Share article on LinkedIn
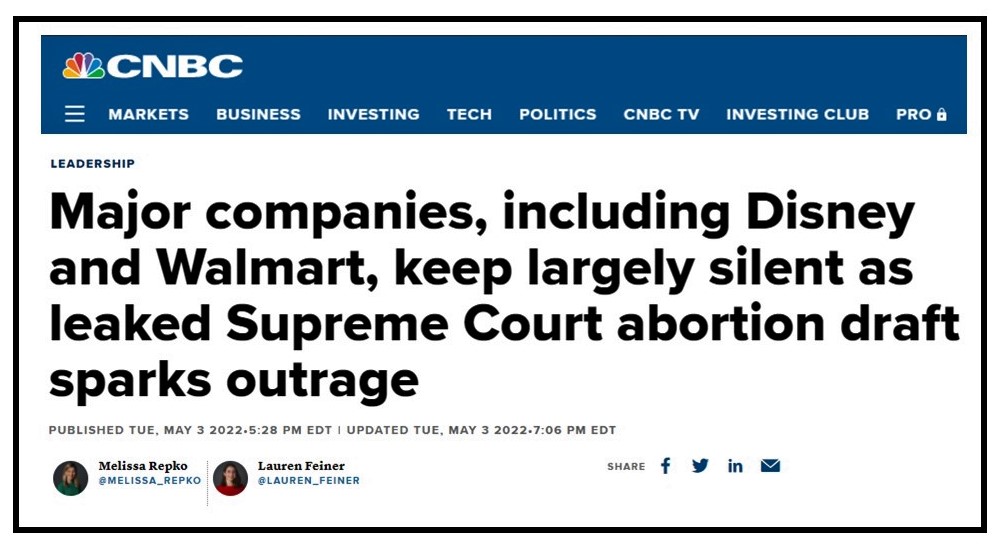The image size is (999, 544). pos(735,466)
